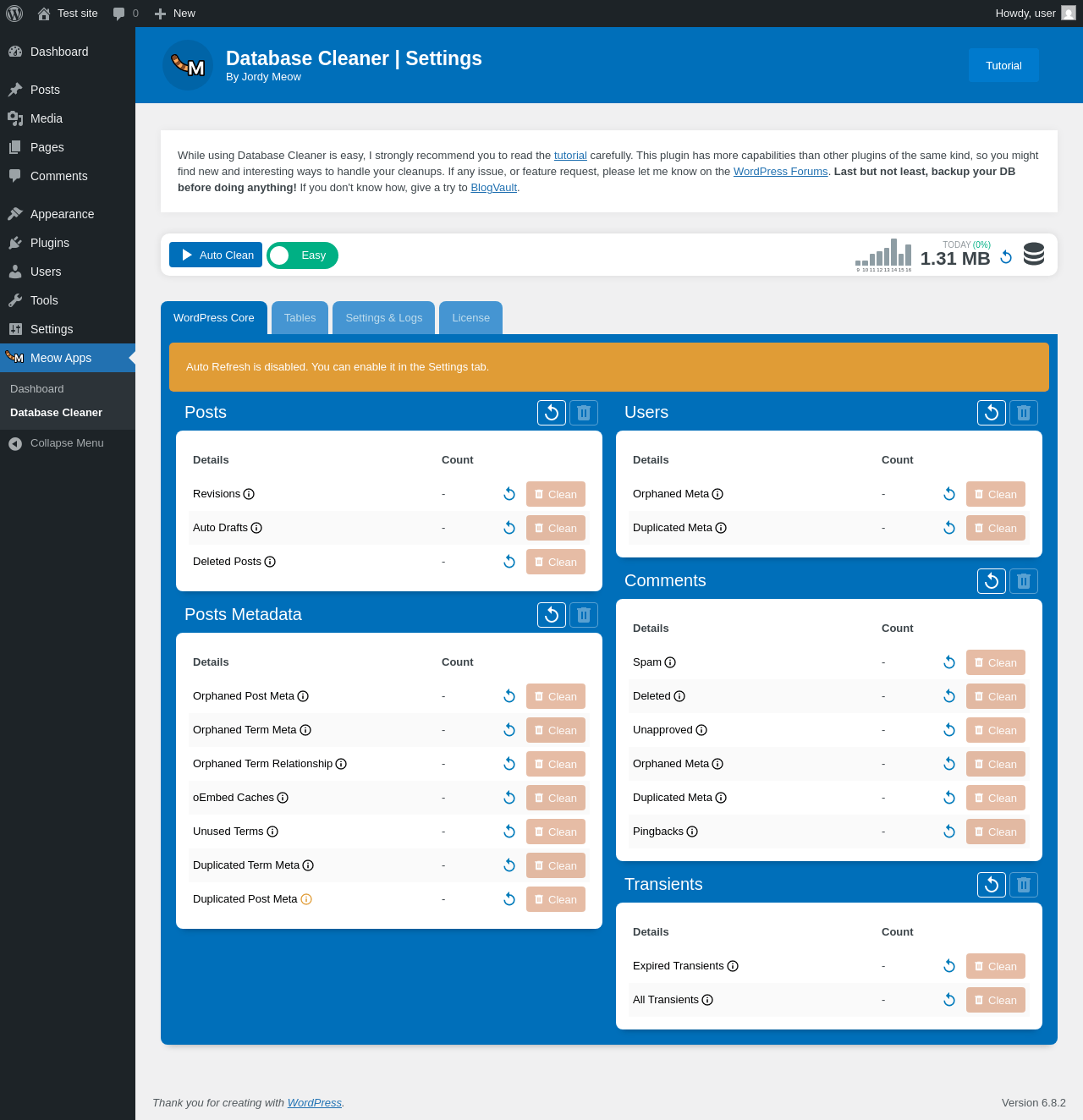
Task: Follow the tutorial link in notice
Action: [x=570, y=156]
